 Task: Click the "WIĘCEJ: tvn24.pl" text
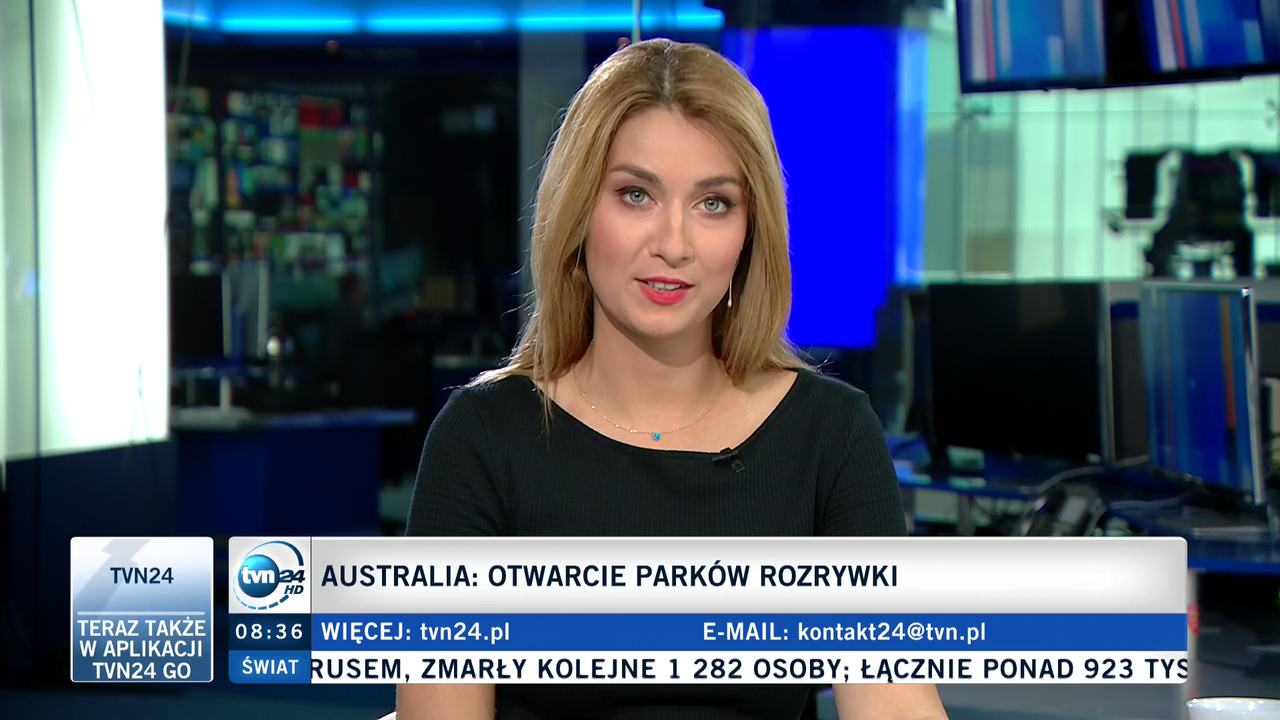pos(415,632)
